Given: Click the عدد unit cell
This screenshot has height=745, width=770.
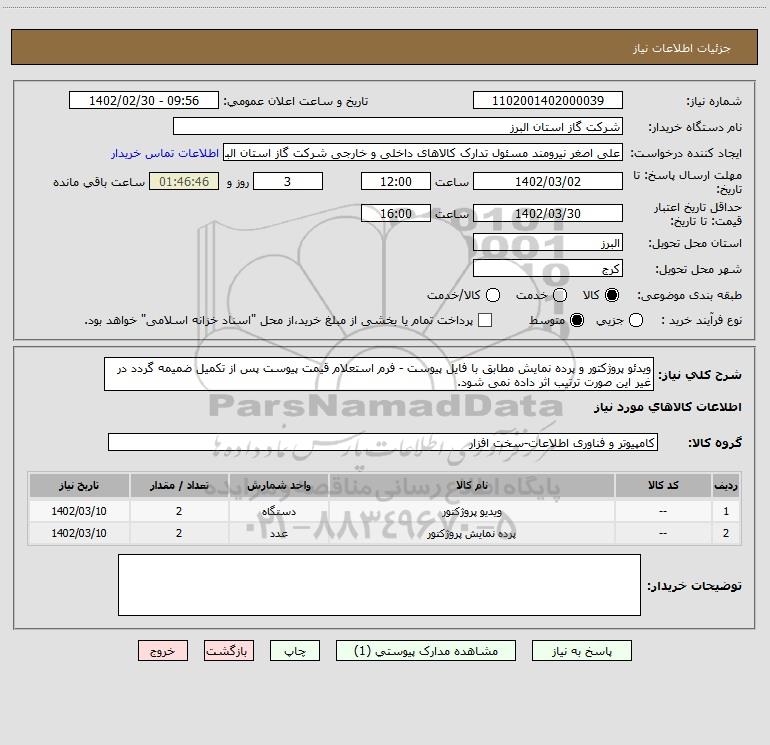Looking at the screenshot, I should tap(278, 533).
